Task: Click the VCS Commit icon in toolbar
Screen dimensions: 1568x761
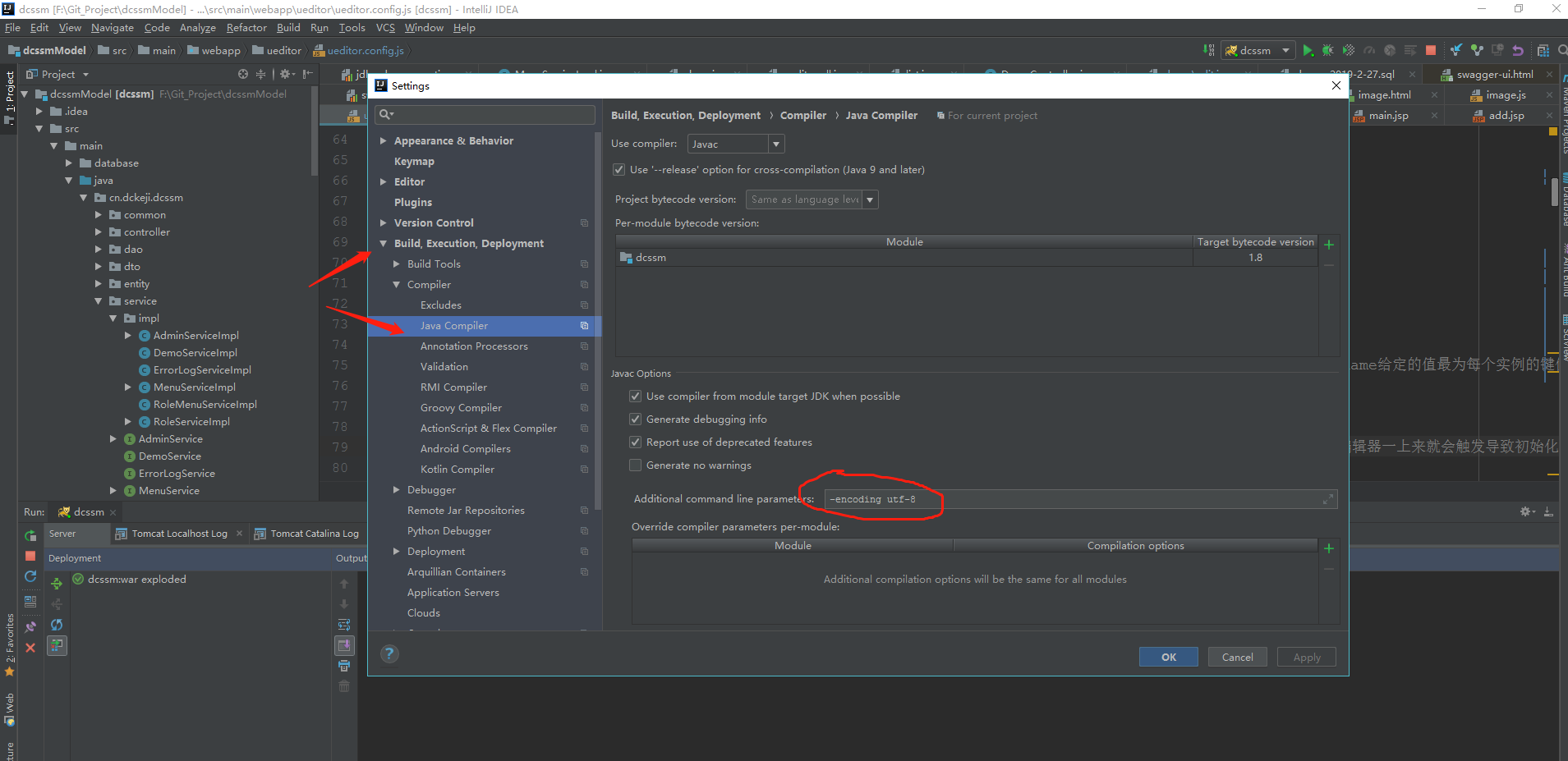Action: (x=1477, y=50)
